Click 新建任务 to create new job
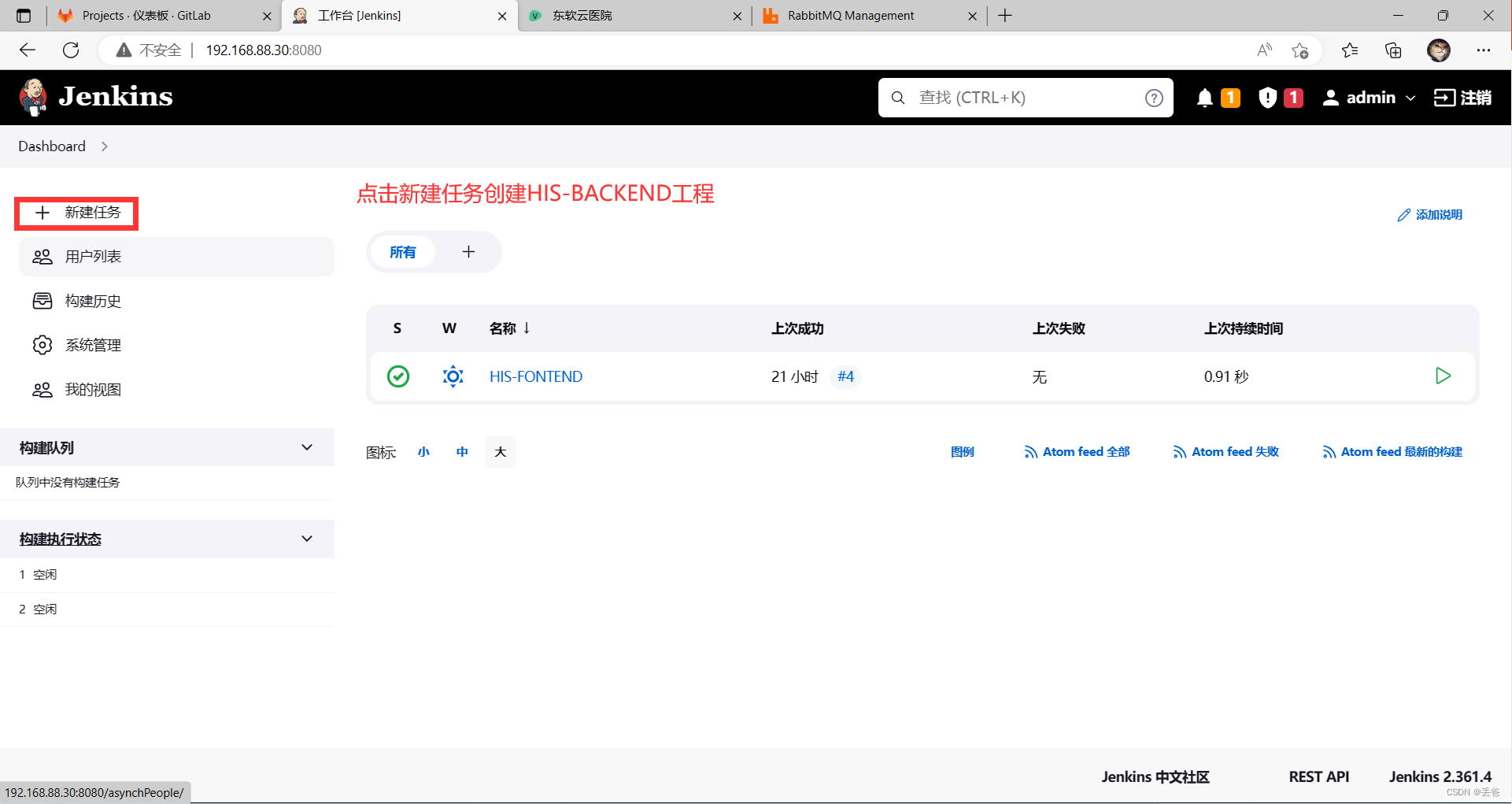 pos(77,213)
